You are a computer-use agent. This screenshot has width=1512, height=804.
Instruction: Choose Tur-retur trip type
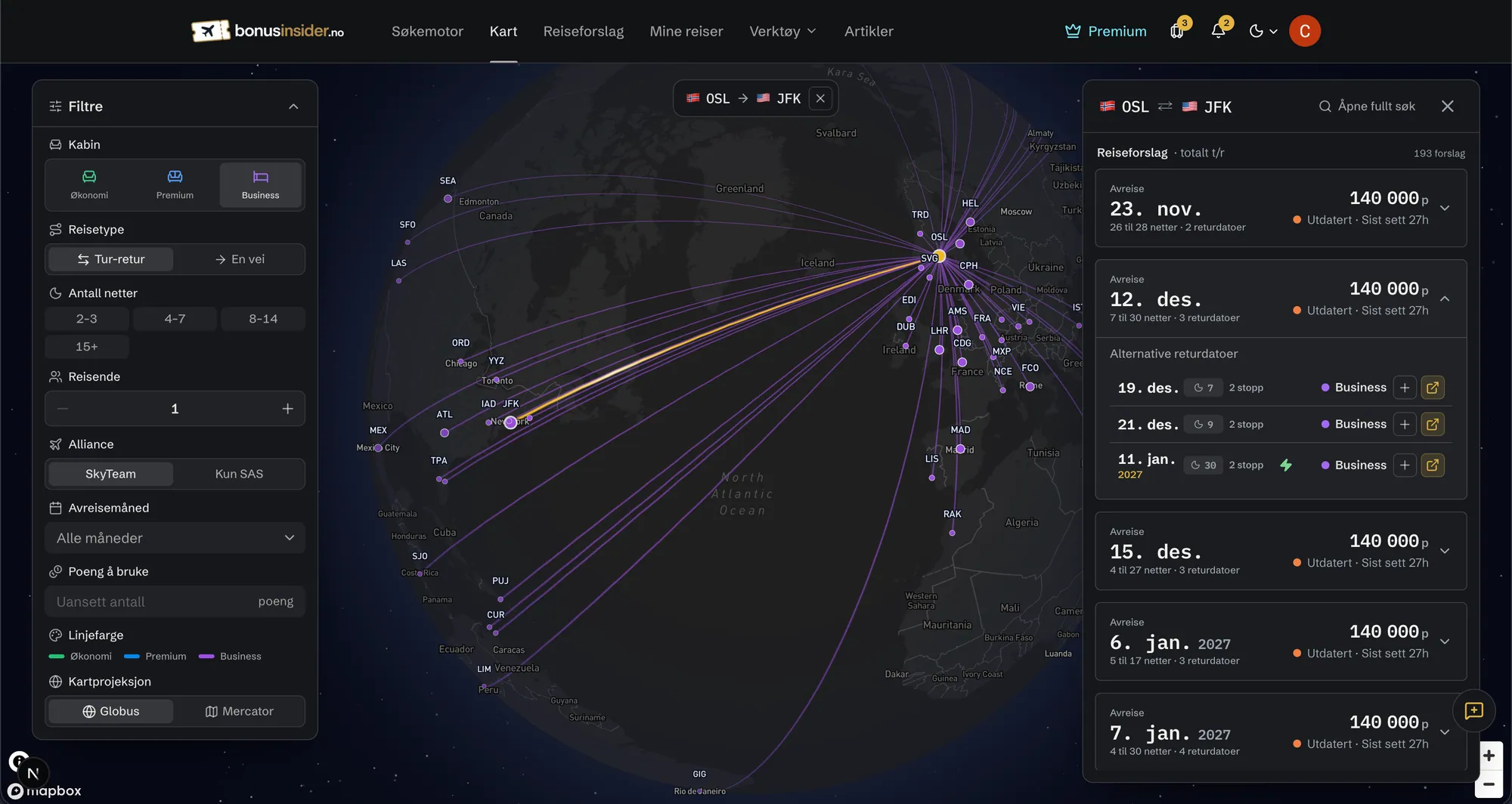pyautogui.click(x=111, y=259)
